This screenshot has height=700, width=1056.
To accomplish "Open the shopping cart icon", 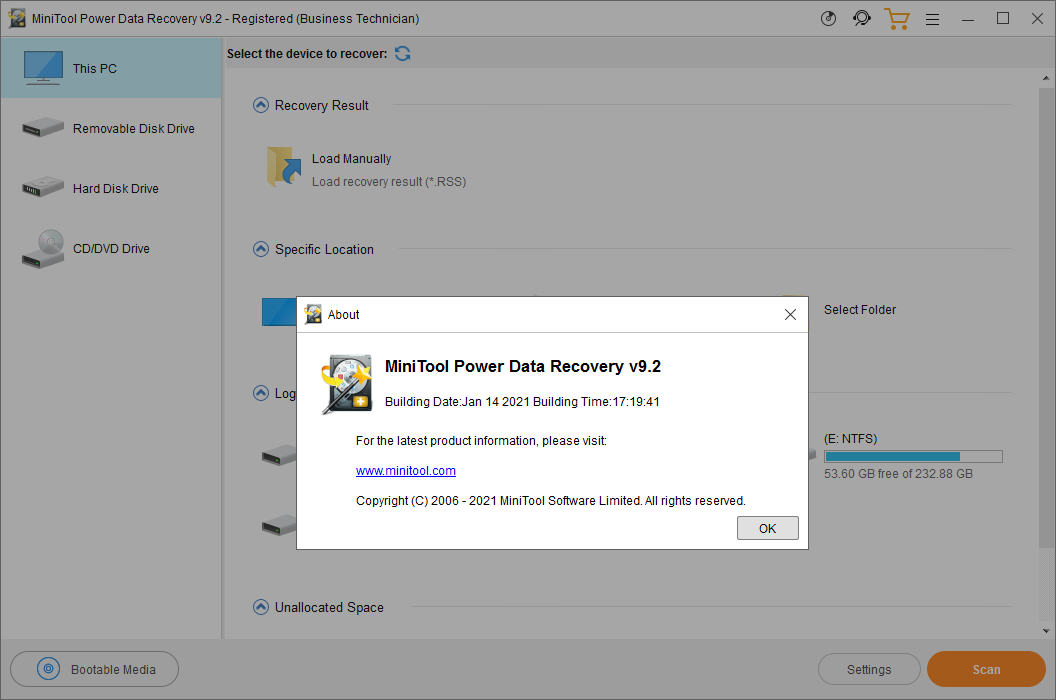I will [x=896, y=19].
